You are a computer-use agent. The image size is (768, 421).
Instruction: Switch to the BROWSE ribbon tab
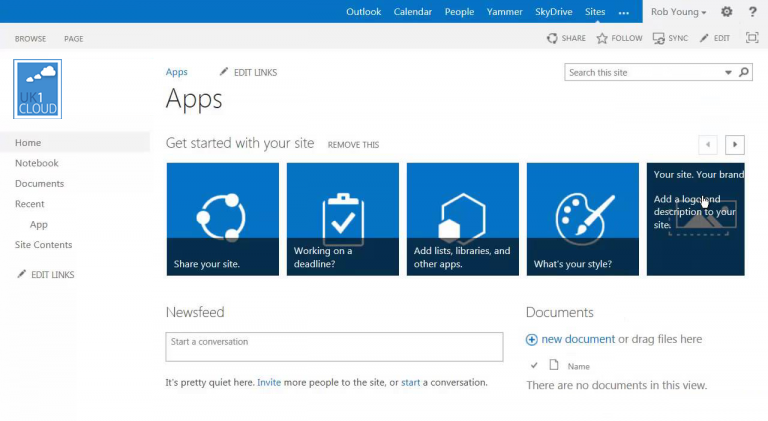pyautogui.click(x=30, y=39)
